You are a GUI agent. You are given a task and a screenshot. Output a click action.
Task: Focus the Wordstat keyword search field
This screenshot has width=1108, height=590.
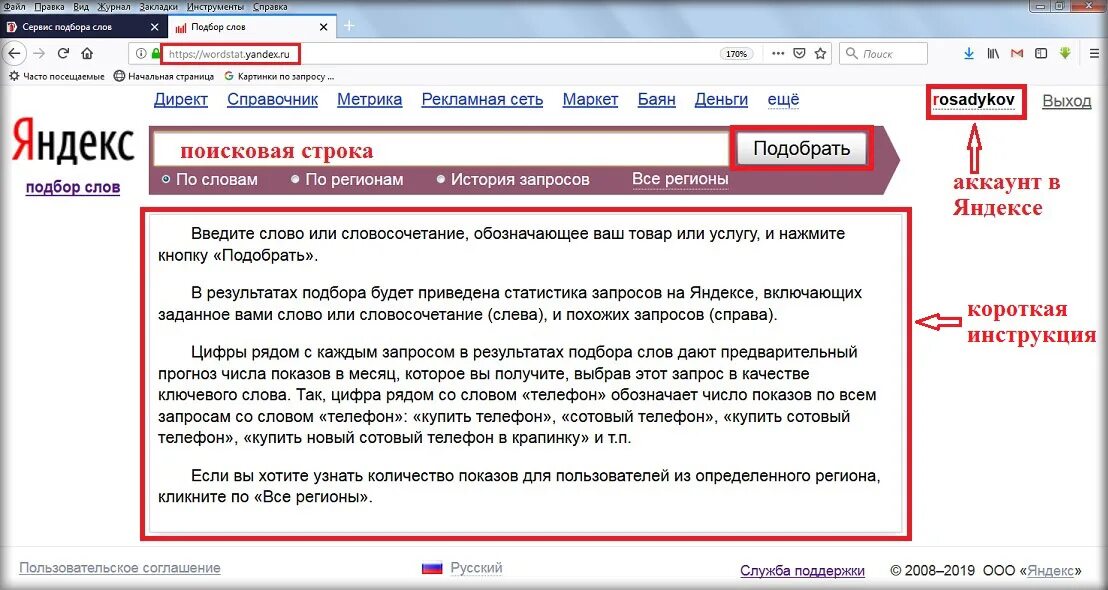click(441, 149)
